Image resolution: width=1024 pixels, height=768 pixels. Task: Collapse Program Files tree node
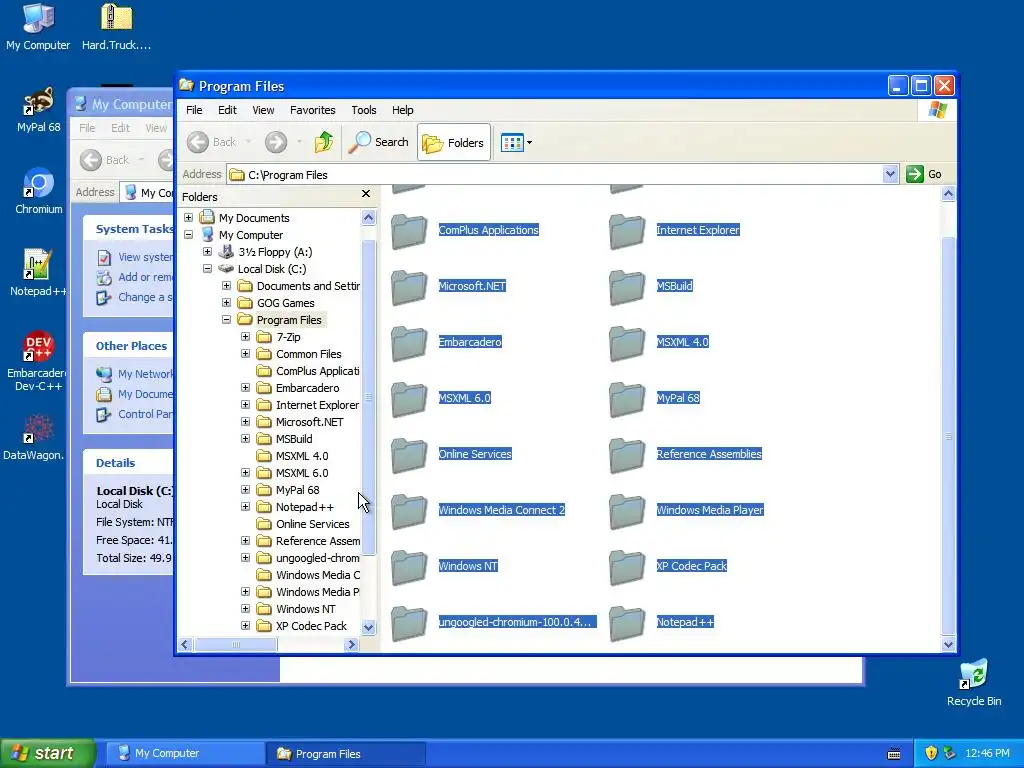(227, 319)
